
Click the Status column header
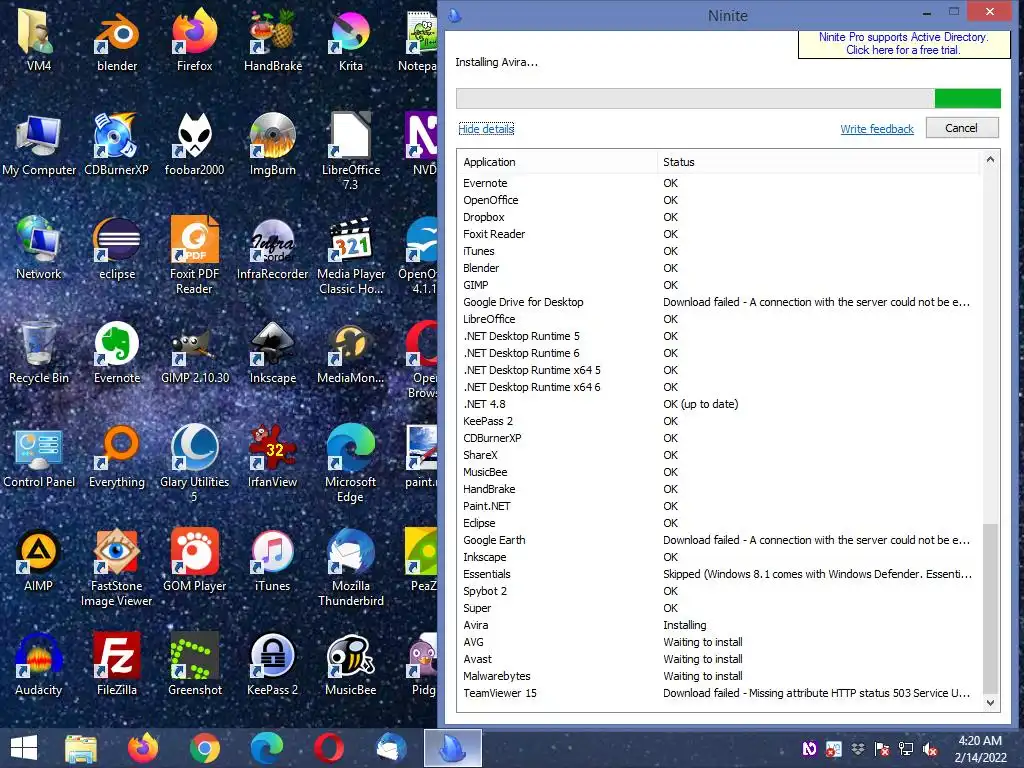click(818, 162)
